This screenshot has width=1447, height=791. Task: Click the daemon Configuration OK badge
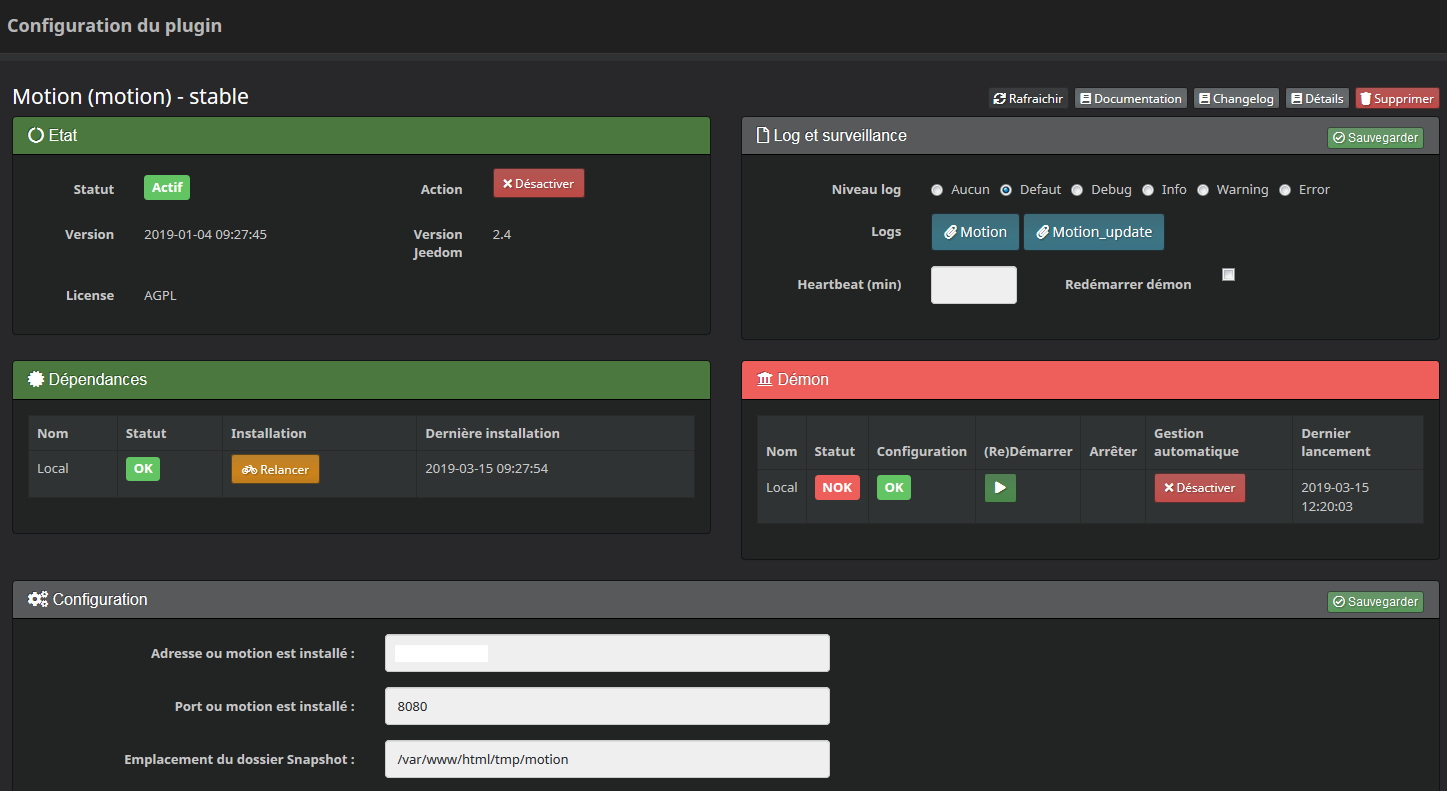(x=894, y=487)
